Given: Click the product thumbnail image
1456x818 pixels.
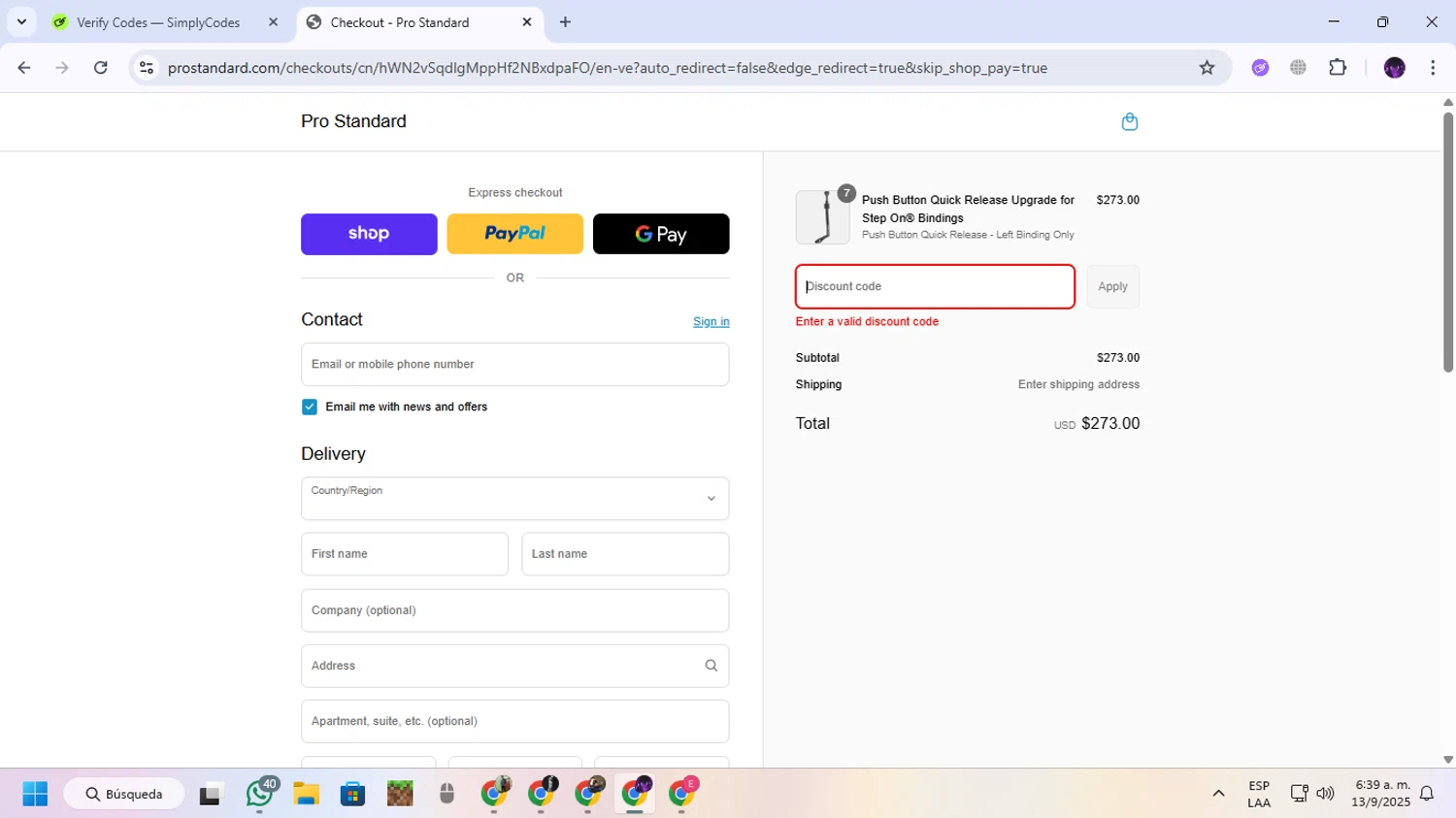Looking at the screenshot, I should (822, 216).
